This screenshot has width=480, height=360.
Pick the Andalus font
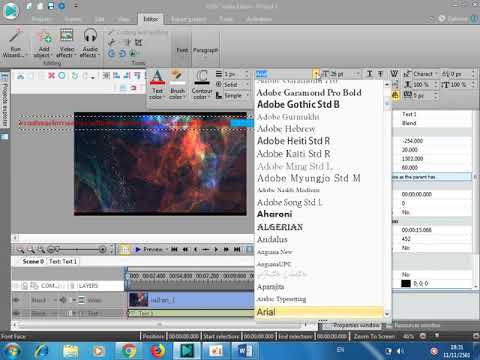click(x=272, y=239)
